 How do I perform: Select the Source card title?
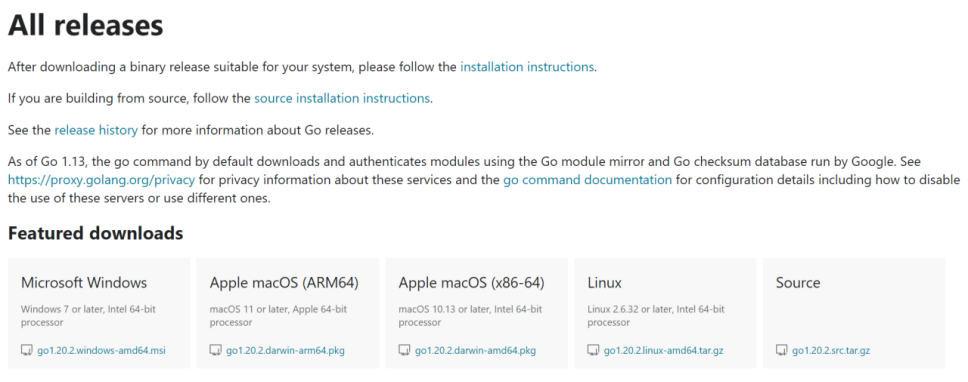pyautogui.click(x=798, y=283)
